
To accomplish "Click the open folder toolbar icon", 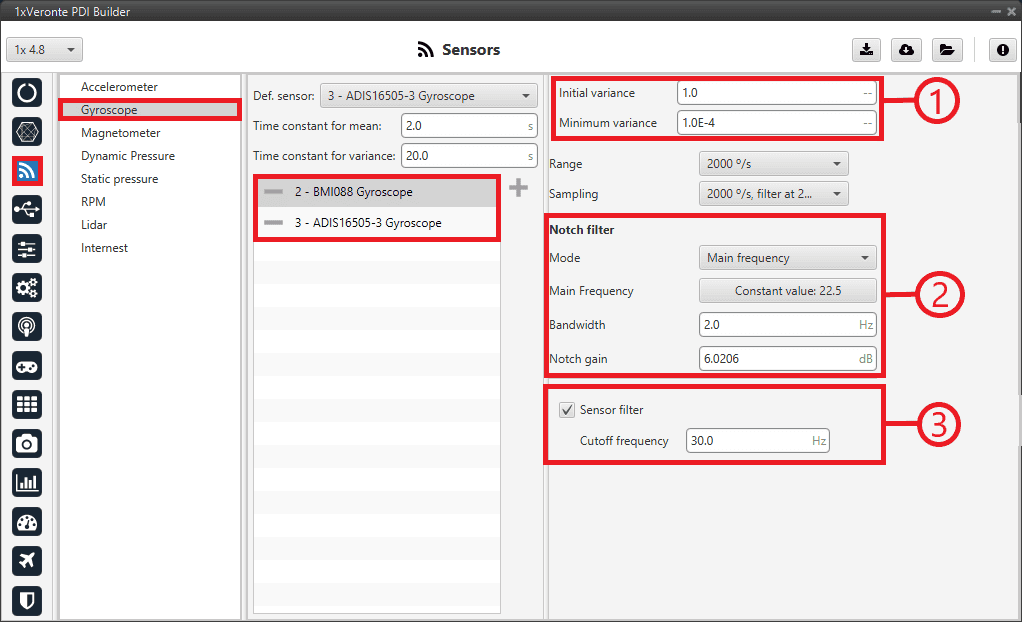I will [945, 50].
